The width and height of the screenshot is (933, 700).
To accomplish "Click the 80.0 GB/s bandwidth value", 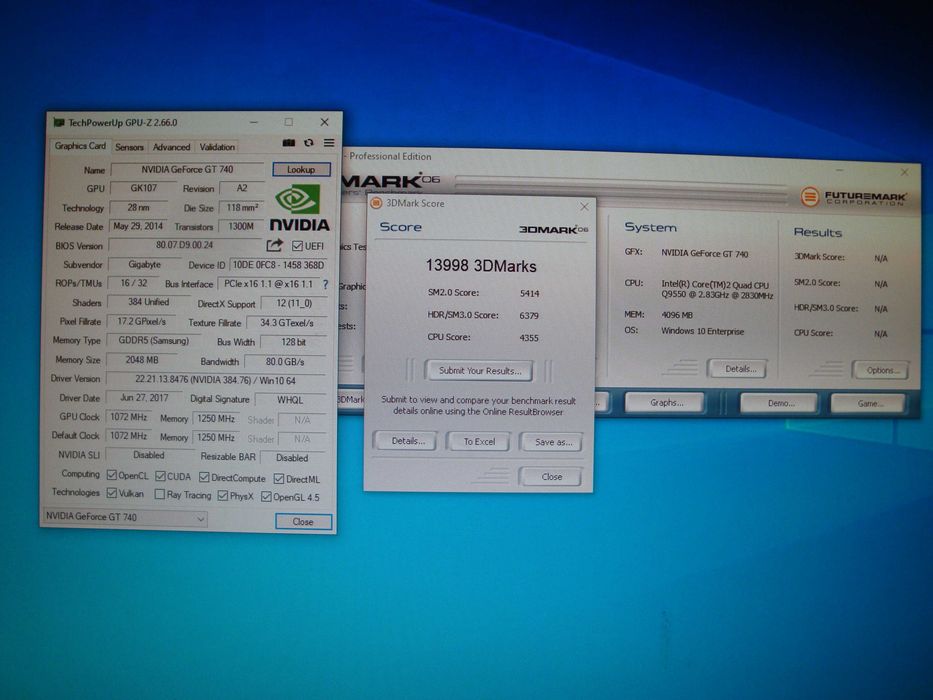I will 285,362.
